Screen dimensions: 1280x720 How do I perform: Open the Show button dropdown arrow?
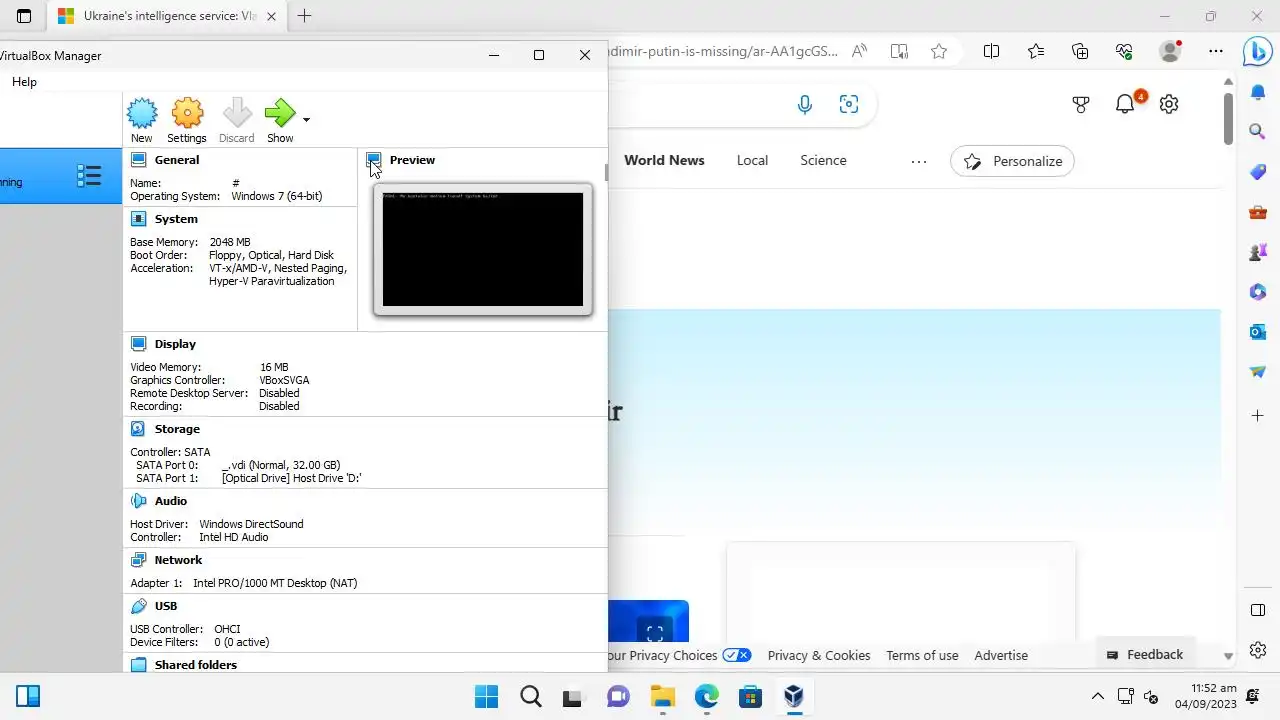pos(306,119)
